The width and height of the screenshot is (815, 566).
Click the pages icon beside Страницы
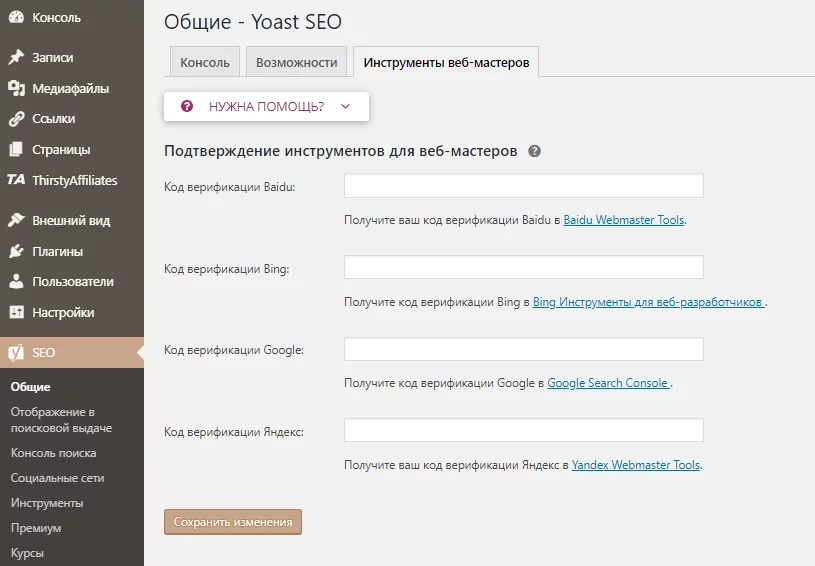tap(16, 150)
